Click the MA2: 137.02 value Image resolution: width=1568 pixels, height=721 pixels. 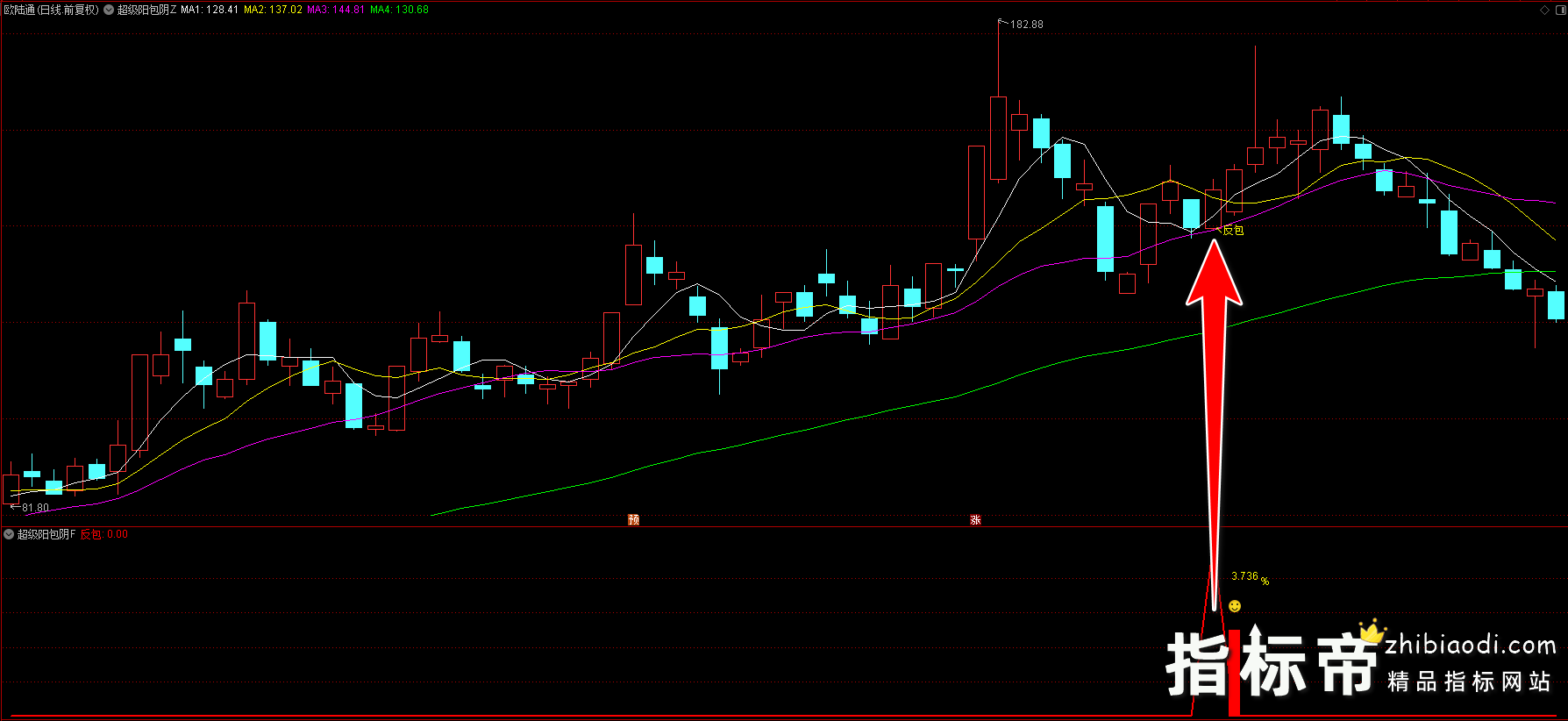(273, 10)
